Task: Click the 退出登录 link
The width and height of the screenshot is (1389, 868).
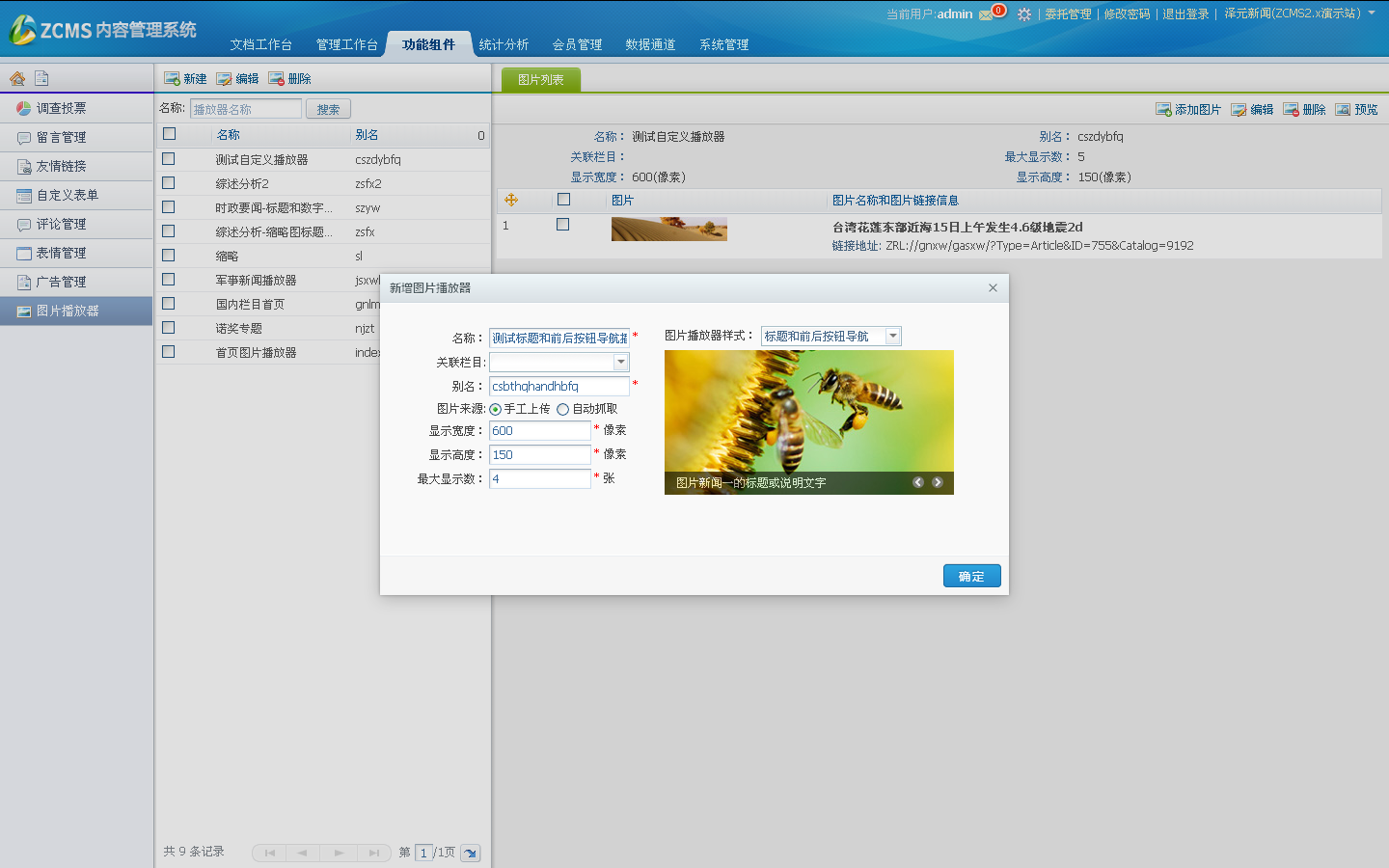Action: coord(1185,14)
